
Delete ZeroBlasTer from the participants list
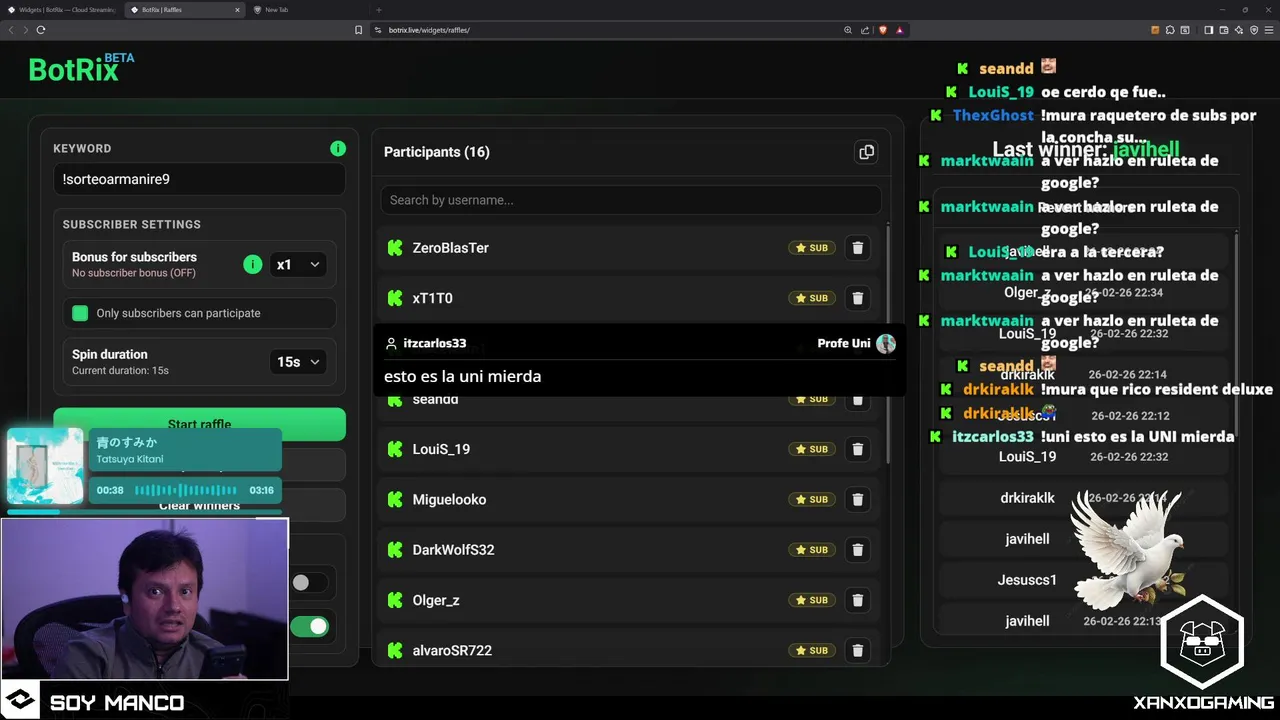[x=857, y=248]
